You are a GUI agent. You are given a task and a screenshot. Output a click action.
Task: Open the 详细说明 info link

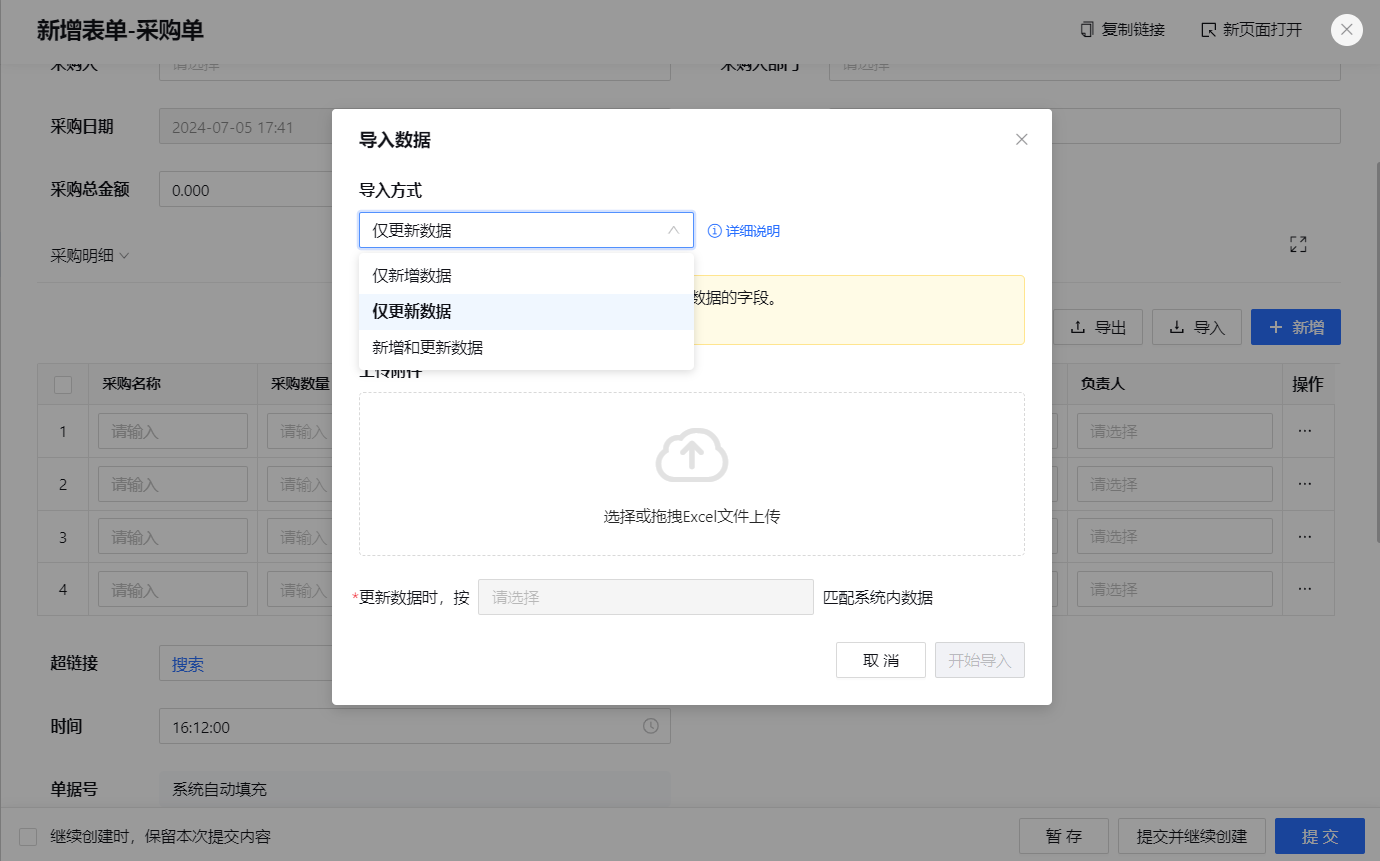(x=743, y=231)
